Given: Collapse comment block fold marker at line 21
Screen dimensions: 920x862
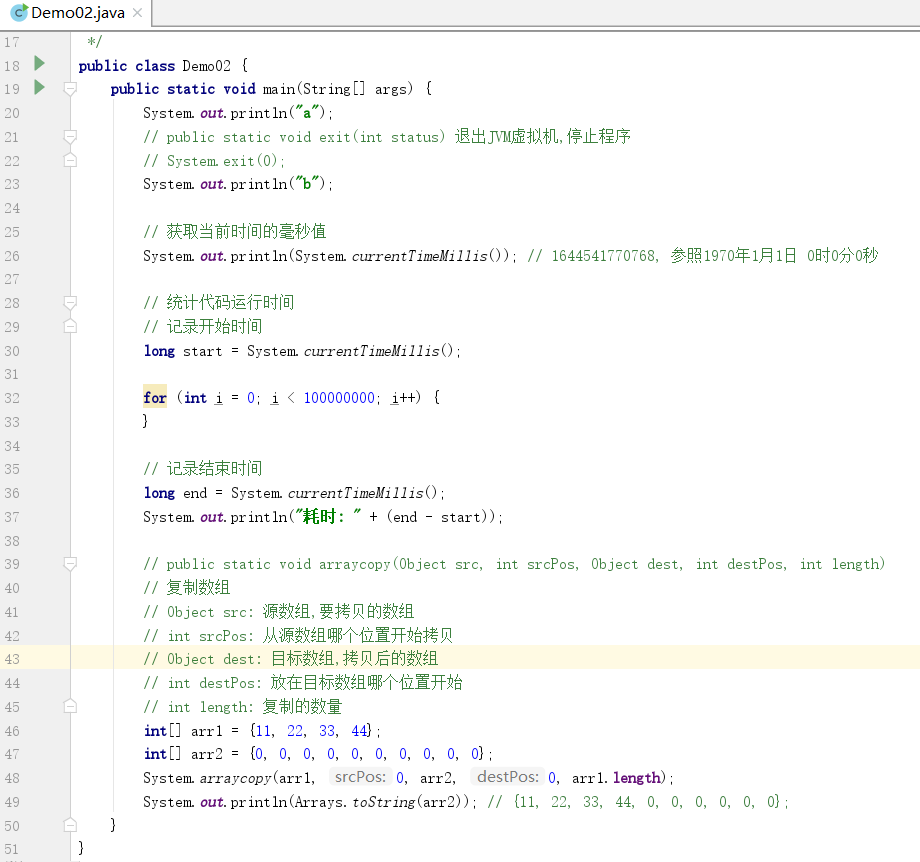Looking at the screenshot, I should click(x=70, y=137).
